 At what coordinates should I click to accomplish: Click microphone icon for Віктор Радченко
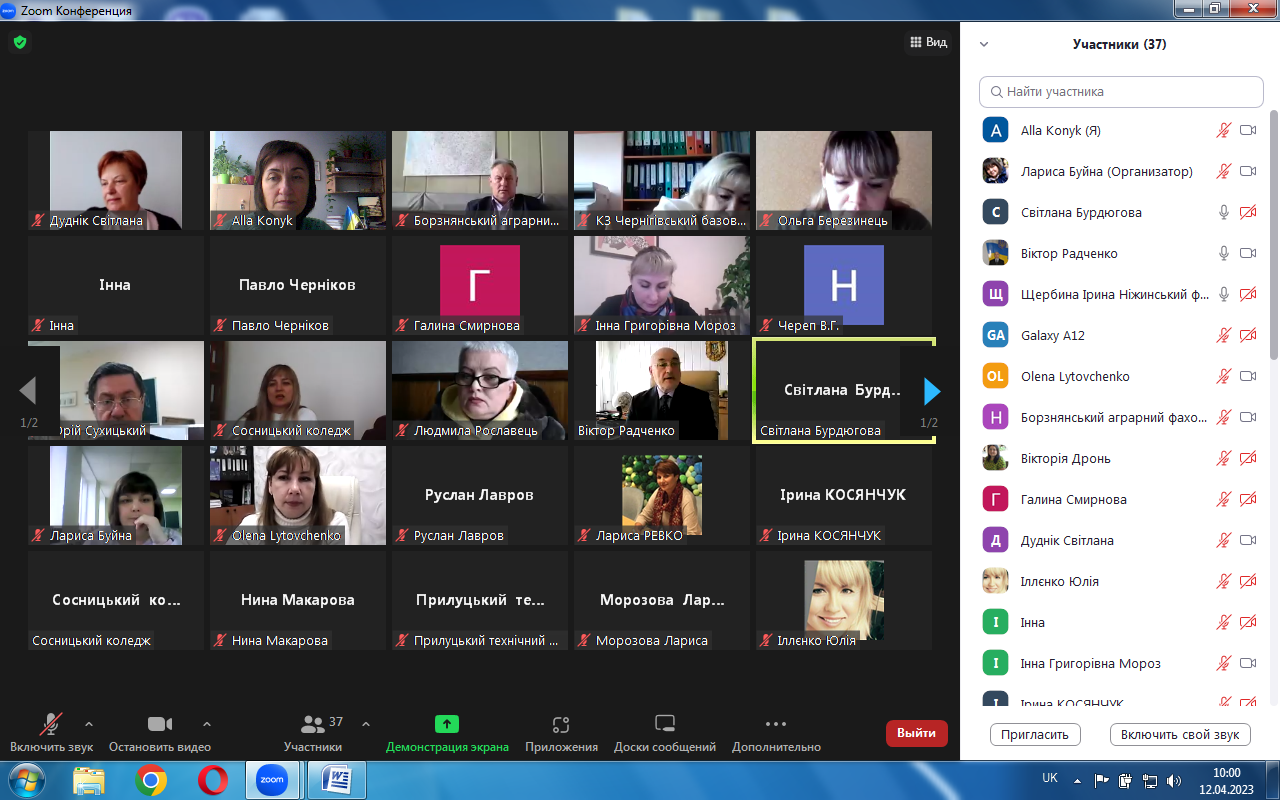pyautogui.click(x=1223, y=253)
